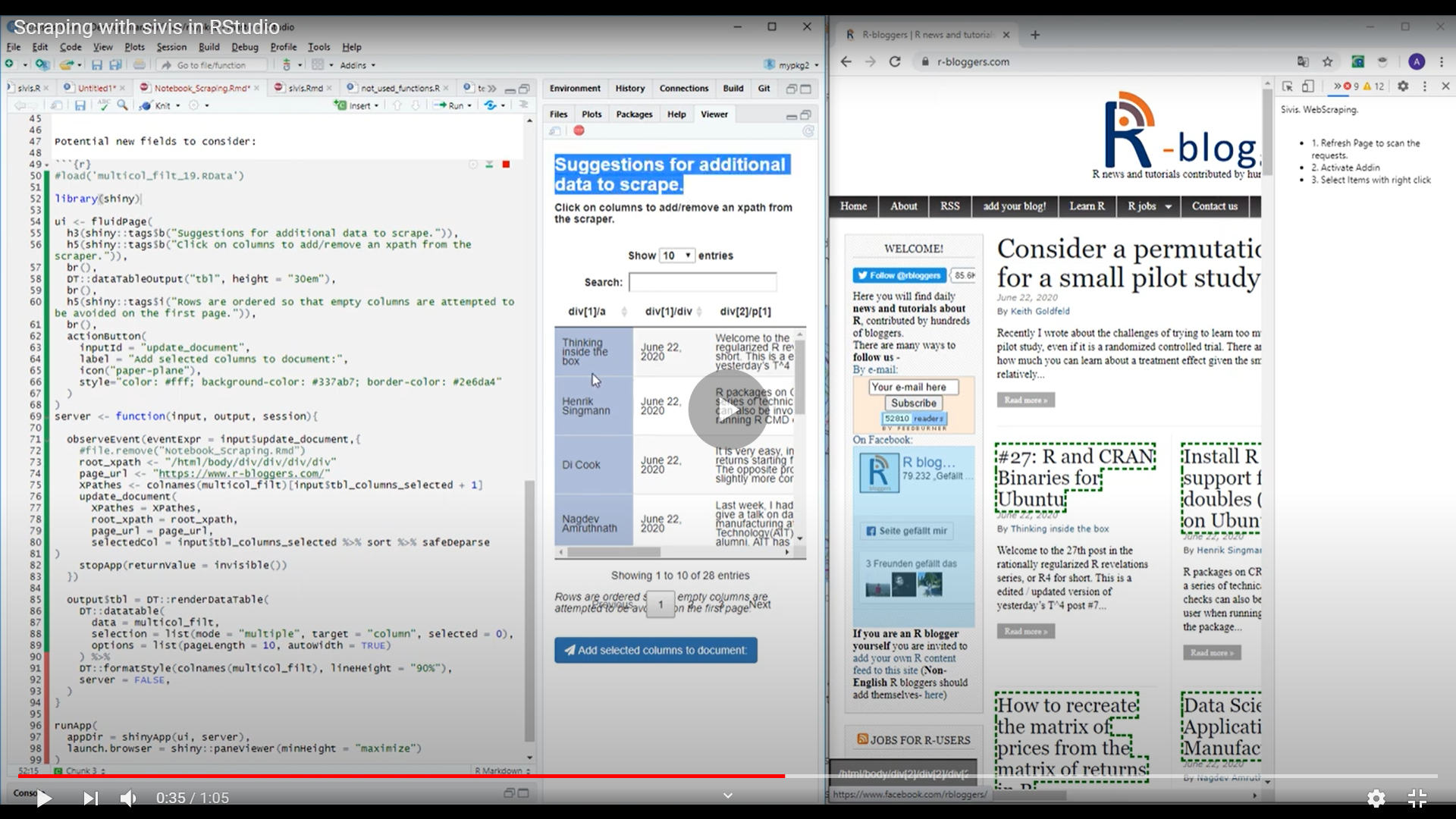Exit fullscreen mode
This screenshot has width=1456, height=819.
tap(1417, 798)
